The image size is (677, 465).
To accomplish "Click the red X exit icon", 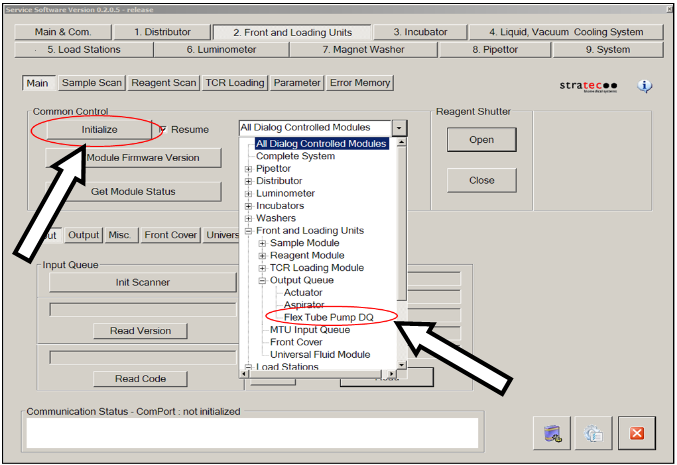I will (636, 434).
